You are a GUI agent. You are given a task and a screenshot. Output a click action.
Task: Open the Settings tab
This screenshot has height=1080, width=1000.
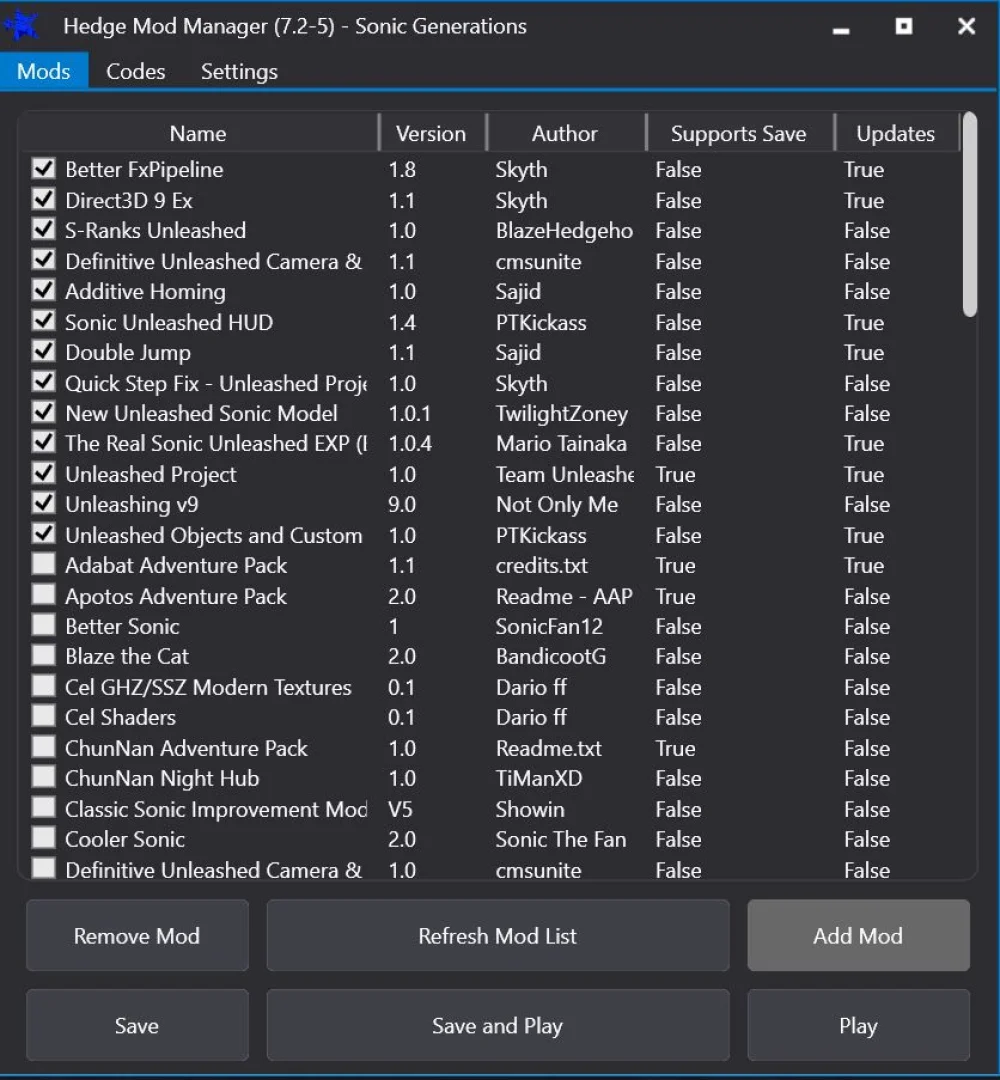point(239,72)
